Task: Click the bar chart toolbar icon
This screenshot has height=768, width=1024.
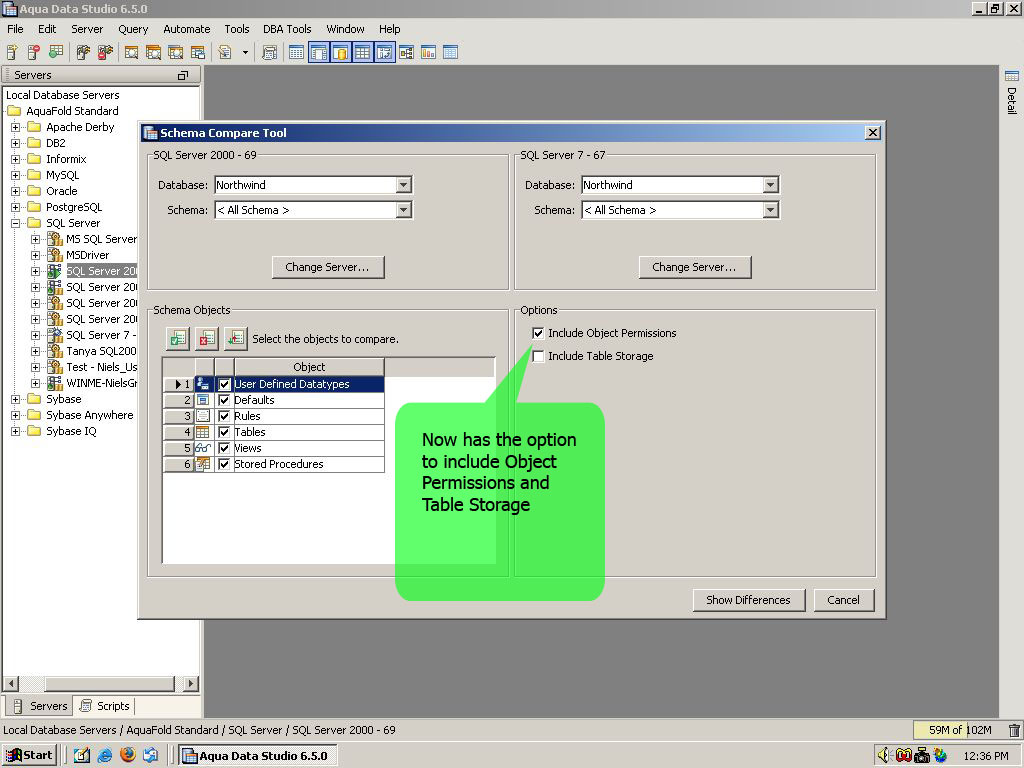Action: tap(428, 53)
